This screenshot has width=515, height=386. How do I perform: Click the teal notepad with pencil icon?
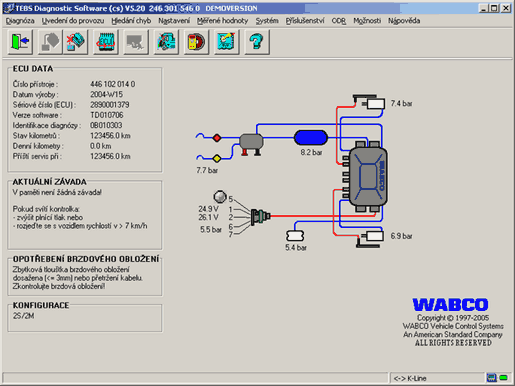pos(226,42)
